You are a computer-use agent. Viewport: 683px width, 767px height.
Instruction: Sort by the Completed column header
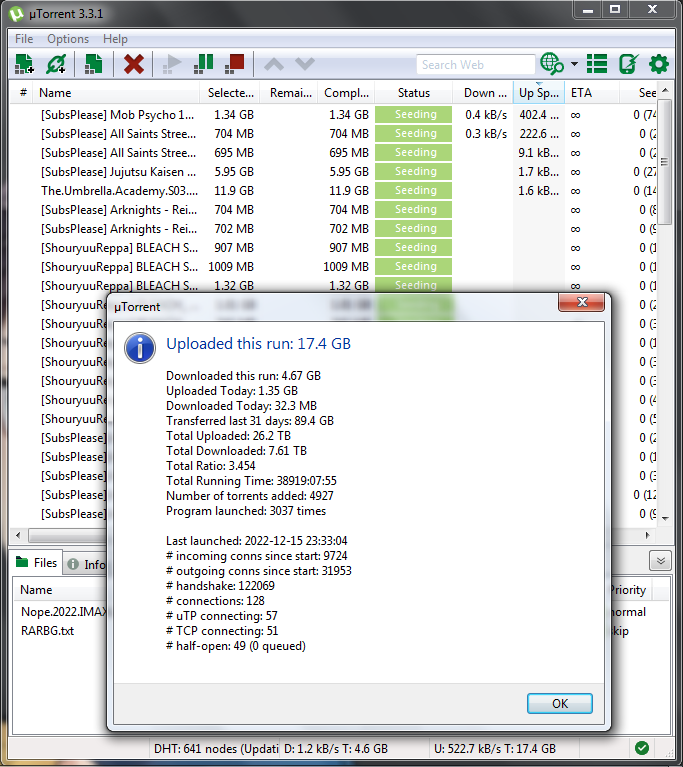346,93
